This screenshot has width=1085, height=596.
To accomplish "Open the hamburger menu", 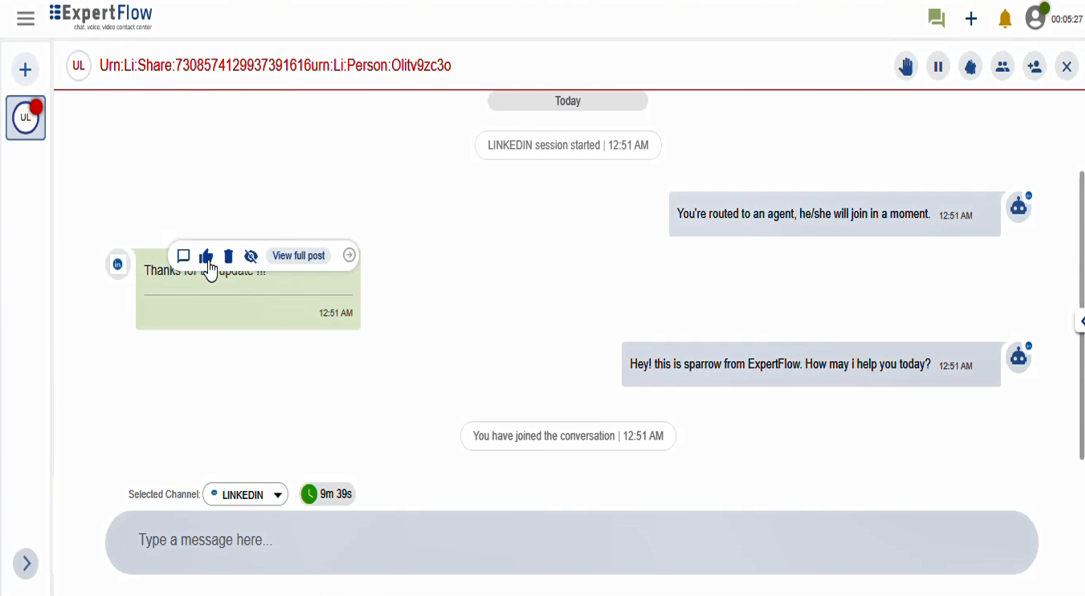I will coord(26,19).
